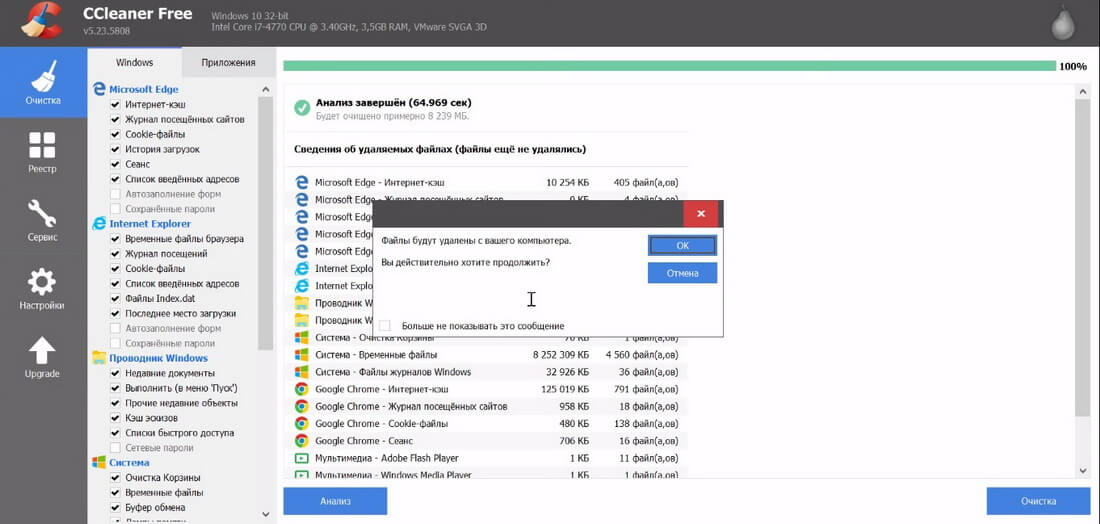Click the Microsoft Edge group icon
Image resolution: width=1100 pixels, height=524 pixels.
(x=99, y=89)
